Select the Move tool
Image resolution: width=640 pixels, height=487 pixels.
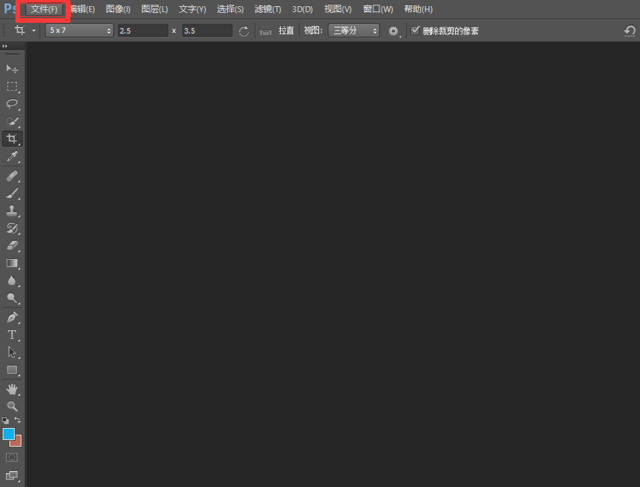click(x=12, y=69)
